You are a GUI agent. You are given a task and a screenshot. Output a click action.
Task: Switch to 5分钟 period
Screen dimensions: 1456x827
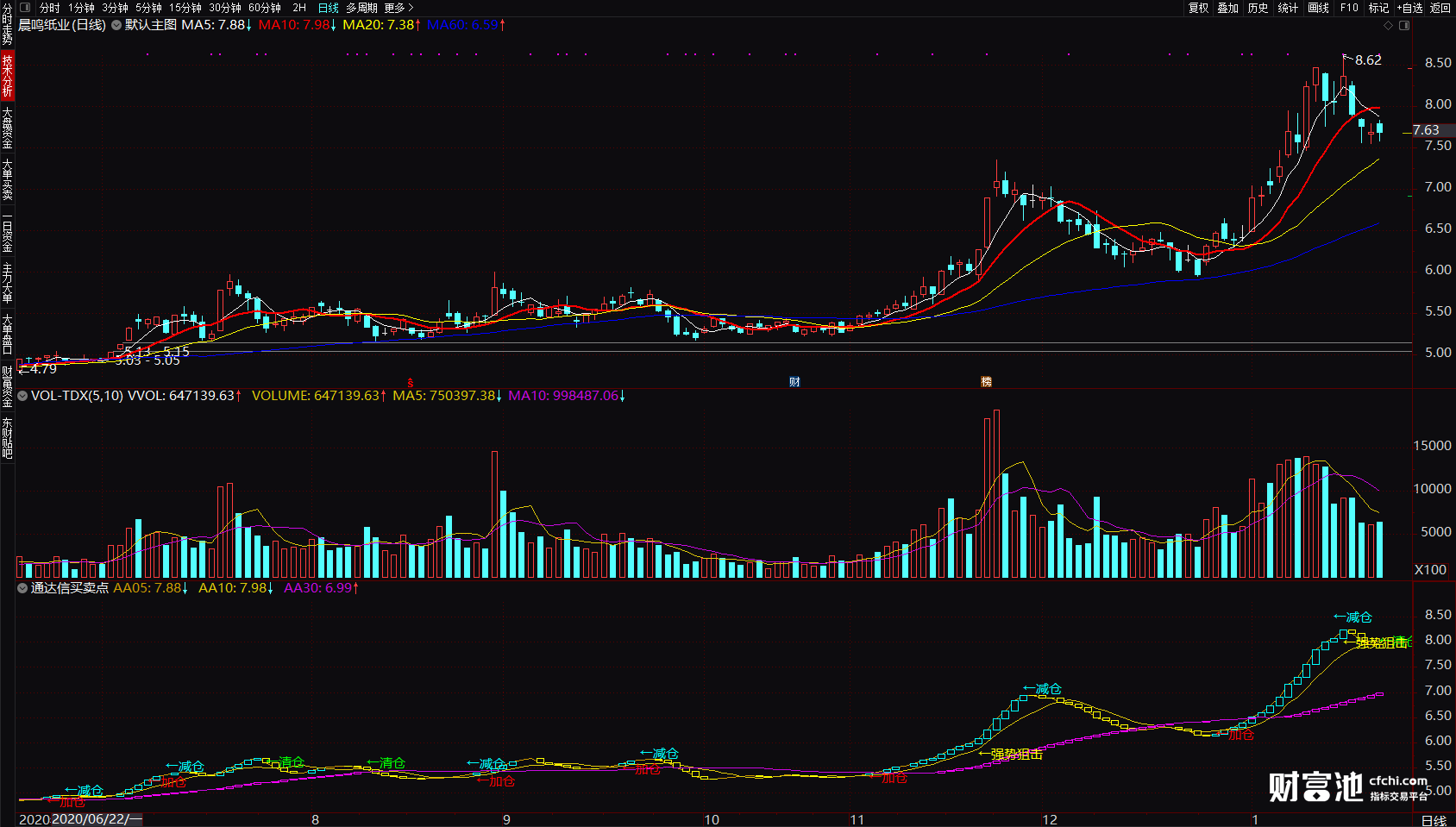click(149, 8)
